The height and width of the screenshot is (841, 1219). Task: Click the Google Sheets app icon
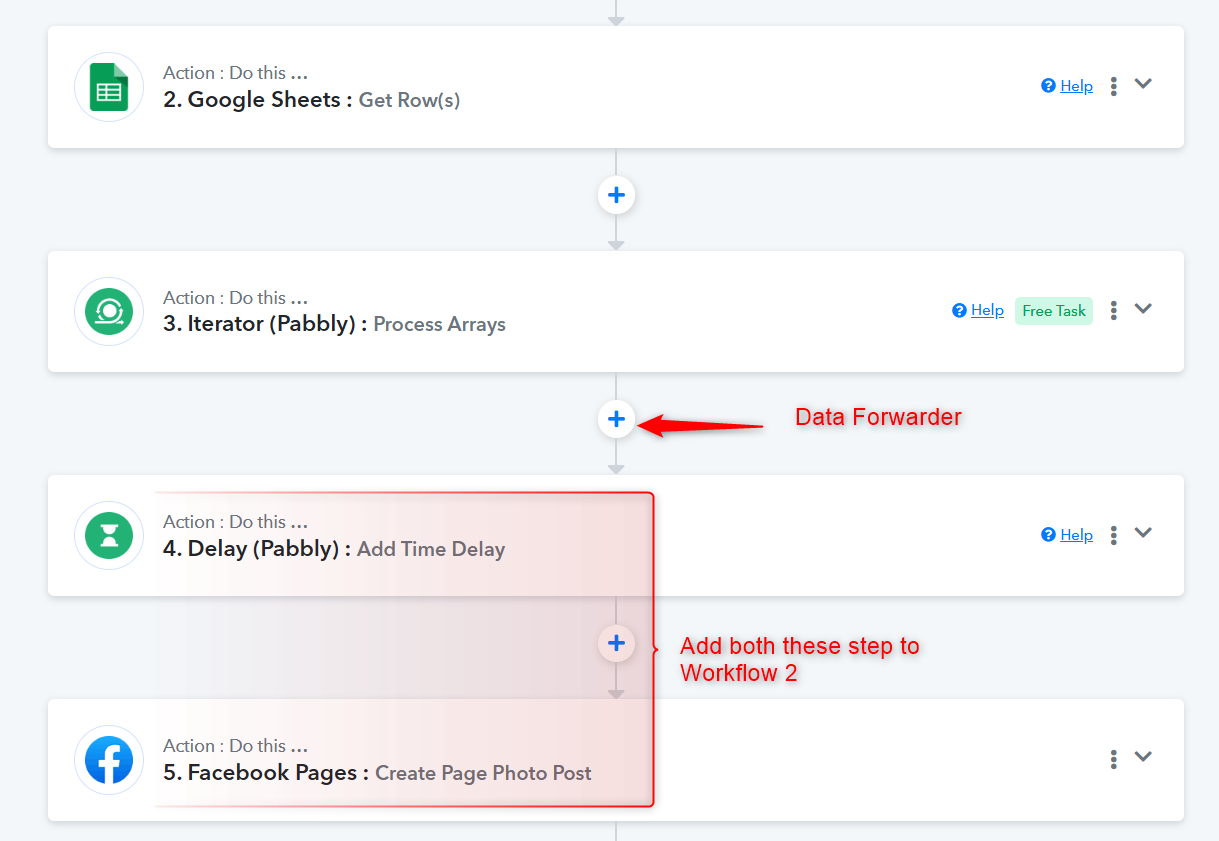click(109, 87)
